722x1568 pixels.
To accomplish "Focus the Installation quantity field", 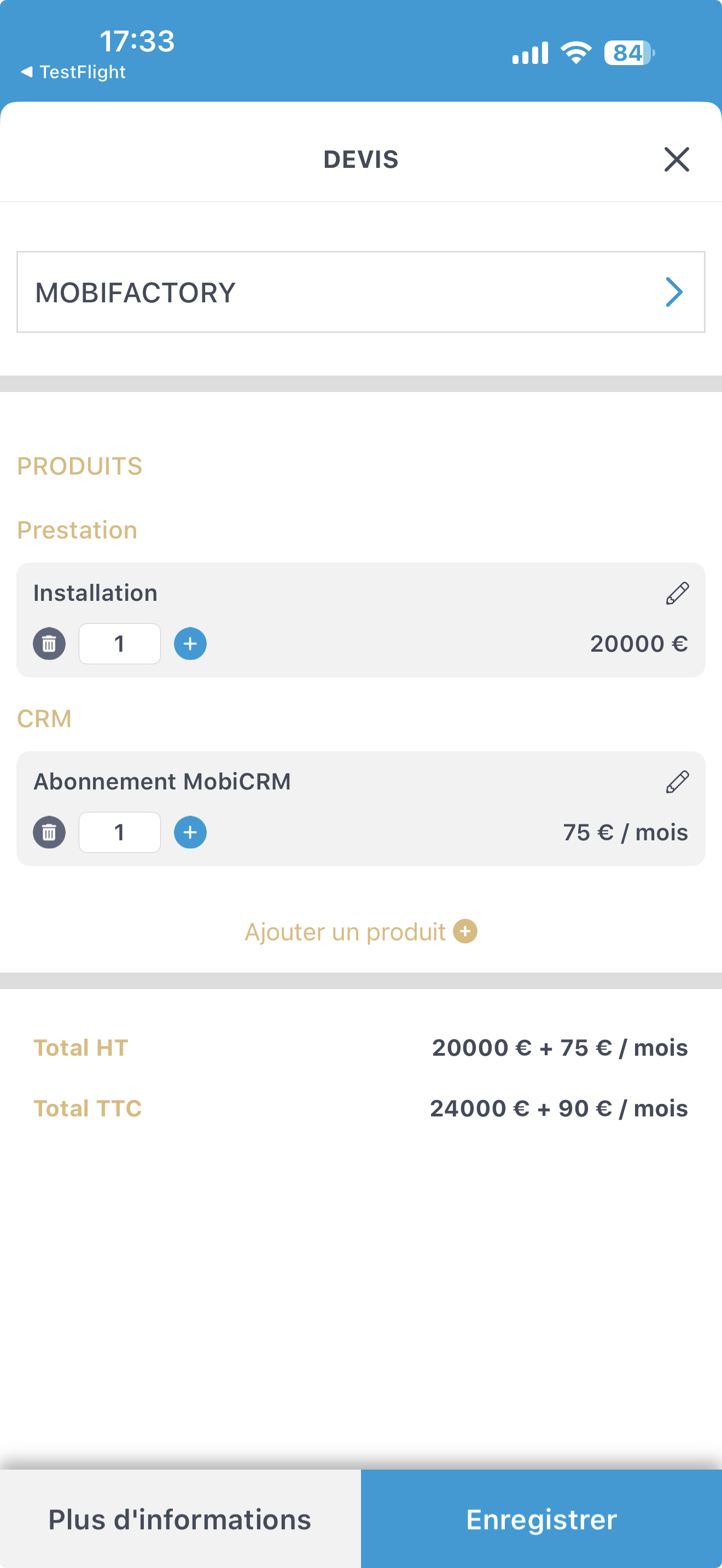I will pyautogui.click(x=120, y=644).
